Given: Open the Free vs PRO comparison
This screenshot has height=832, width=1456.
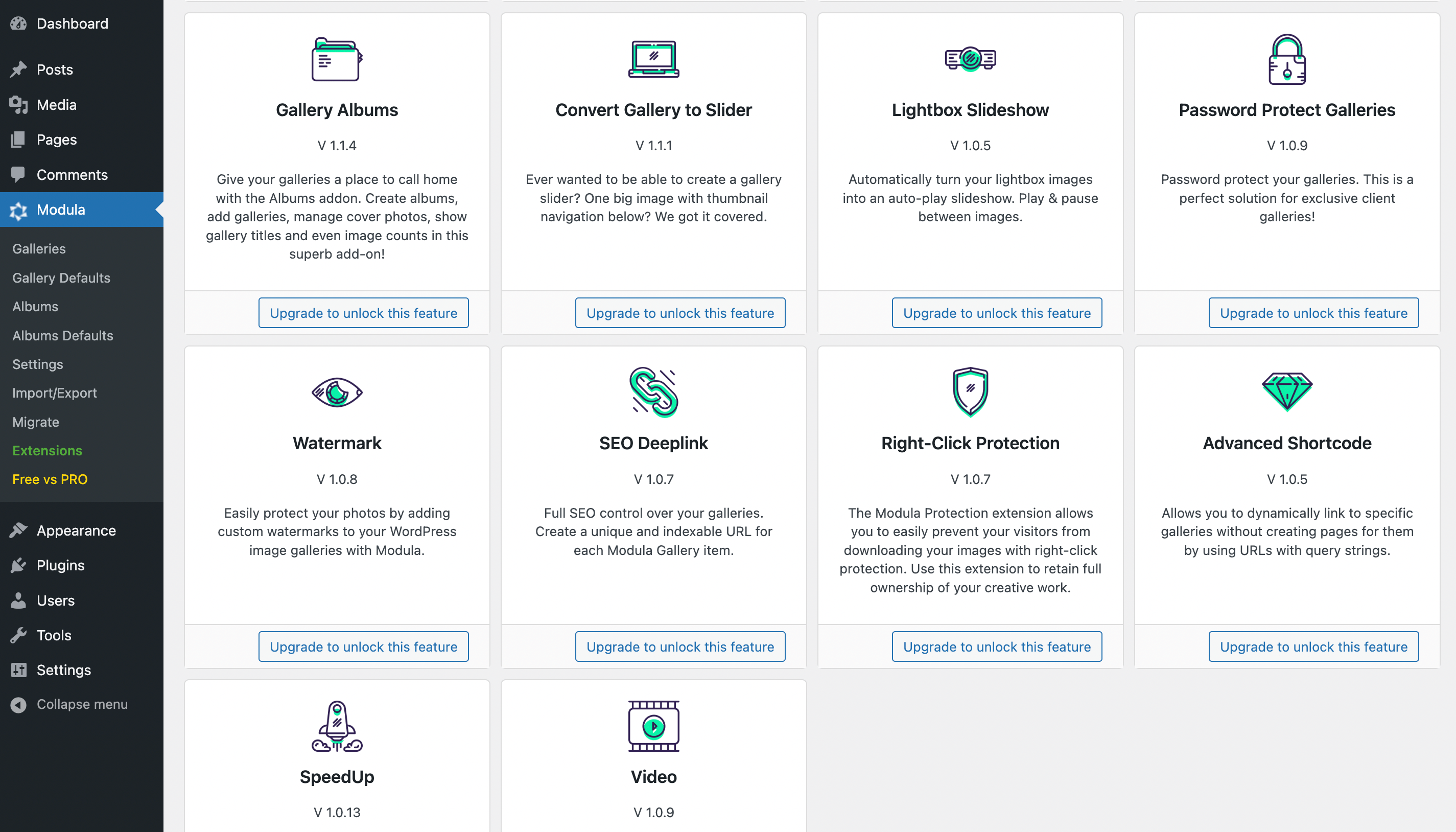Looking at the screenshot, I should (50, 479).
